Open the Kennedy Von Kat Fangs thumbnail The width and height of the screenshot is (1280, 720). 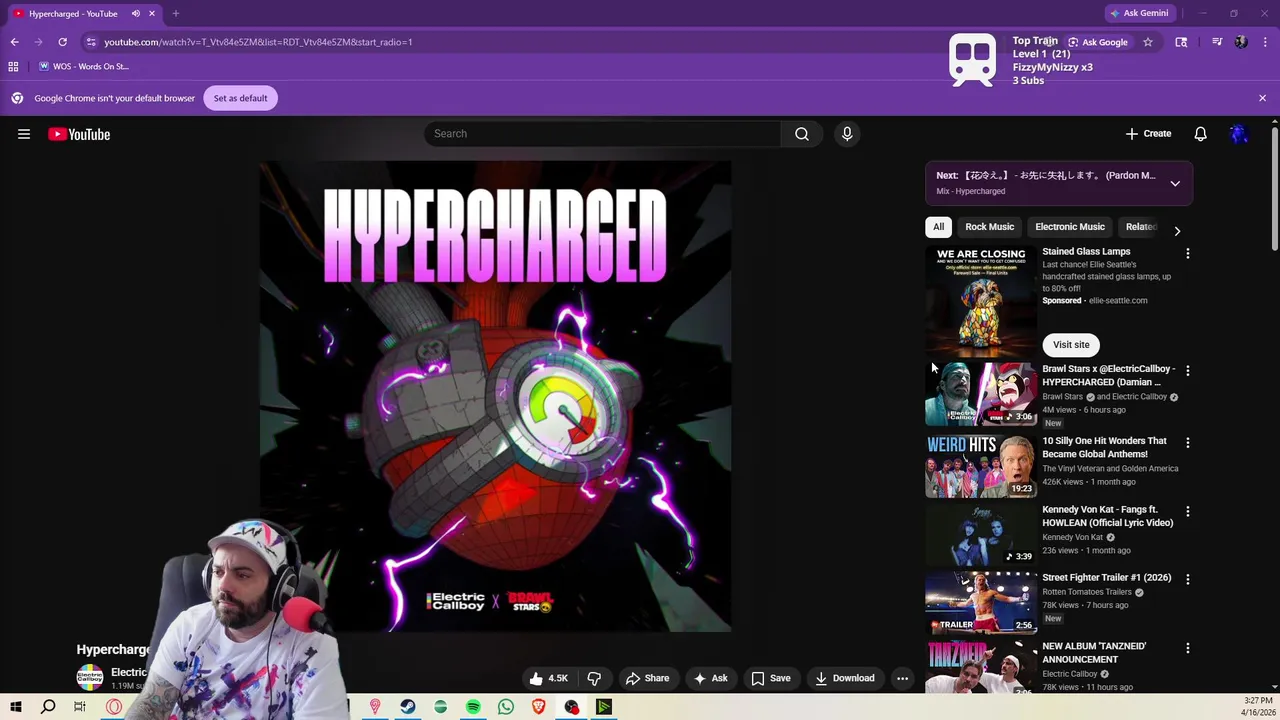[981, 534]
